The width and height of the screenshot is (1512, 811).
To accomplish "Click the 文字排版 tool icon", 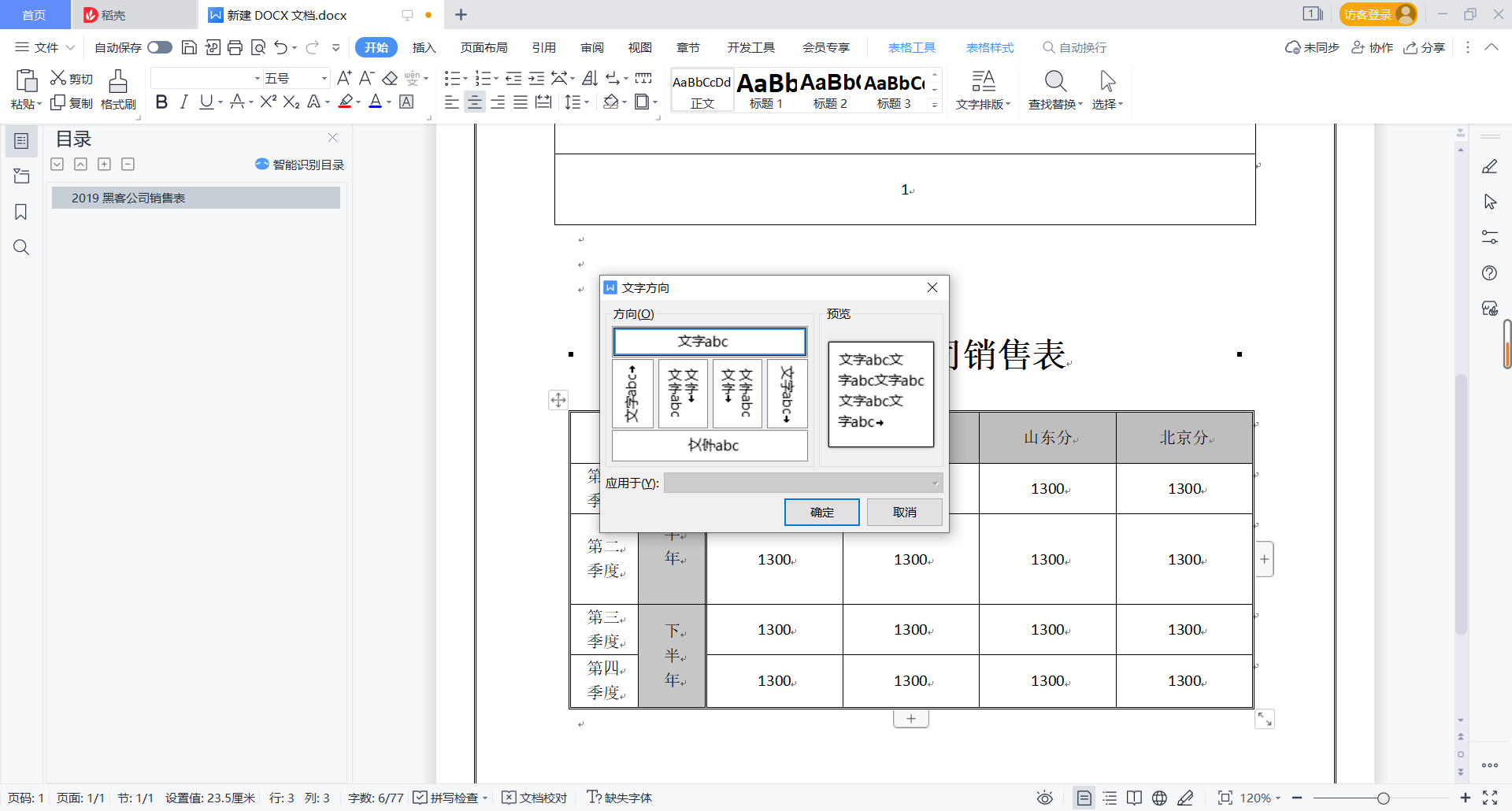I will pyautogui.click(x=982, y=89).
